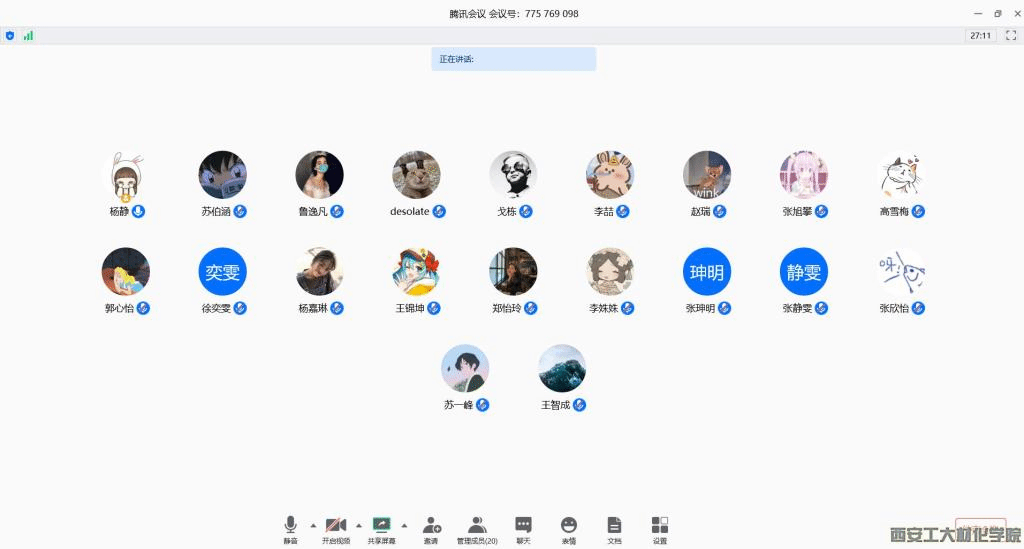
Task: Open the Invite (邀请) participants icon
Action: (x=431, y=527)
